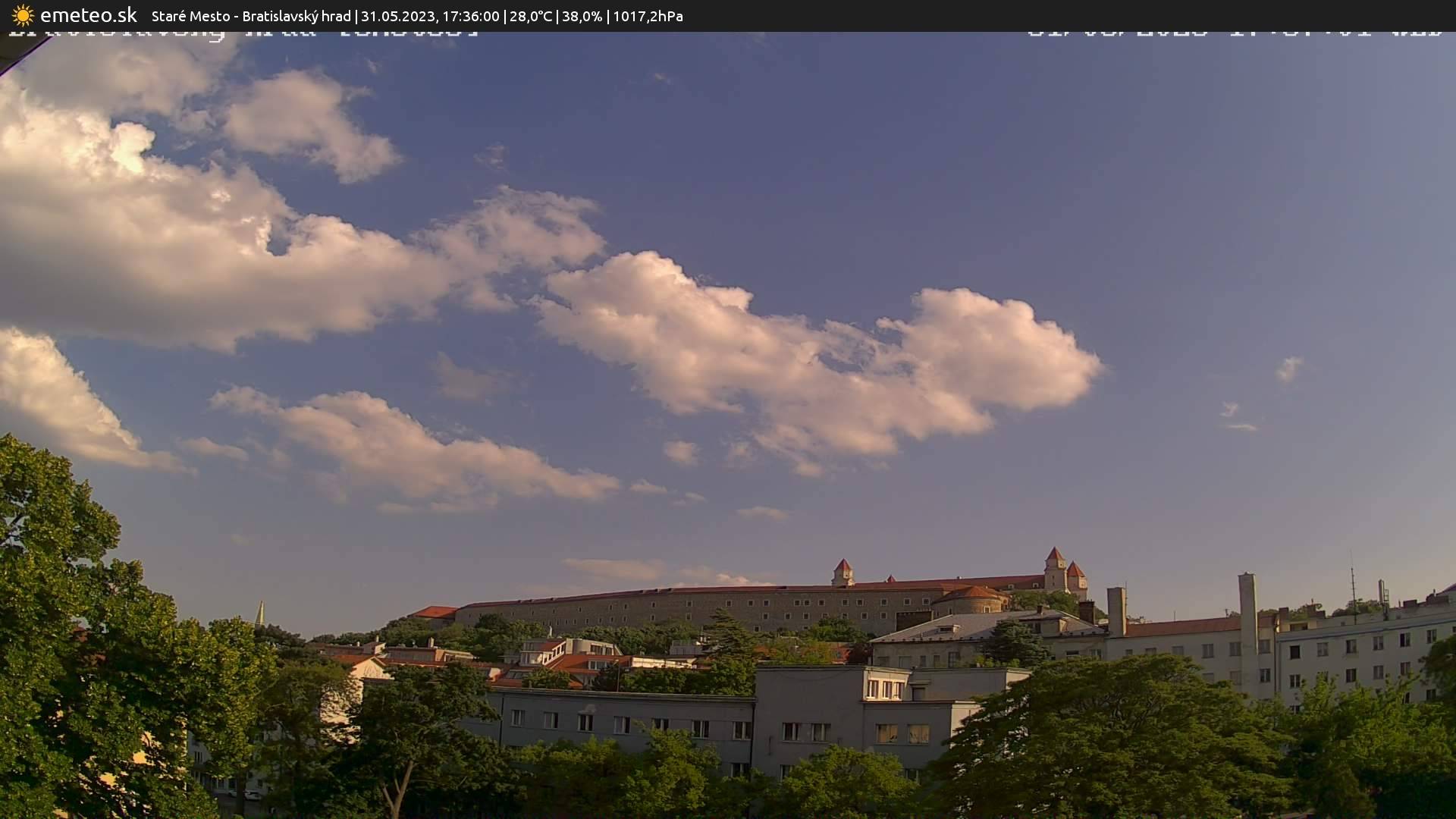Click the 38,0% humidity value

click(x=582, y=15)
